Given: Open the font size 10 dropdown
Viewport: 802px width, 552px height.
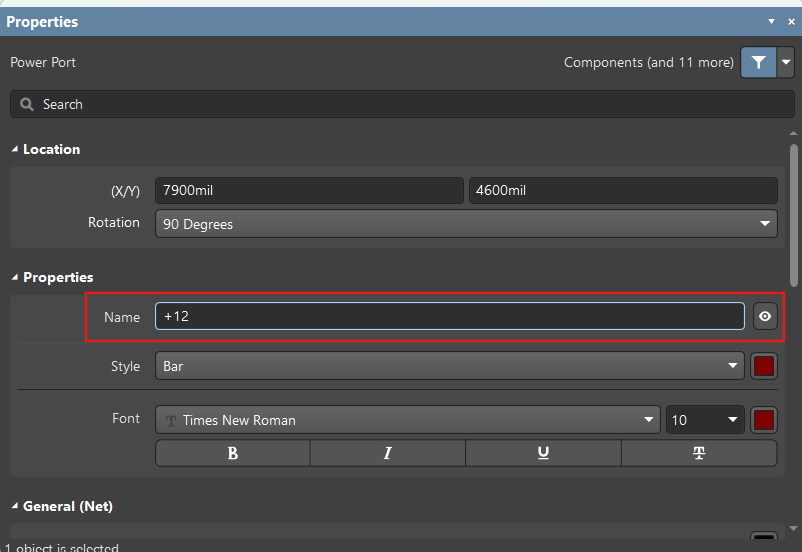Looking at the screenshot, I should pos(705,420).
